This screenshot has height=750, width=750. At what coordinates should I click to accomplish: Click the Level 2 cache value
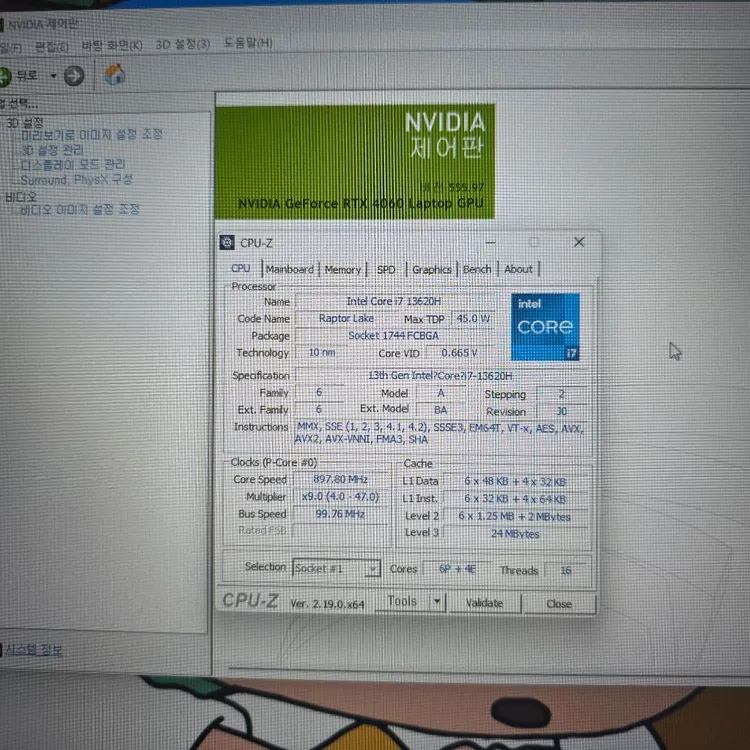pyautogui.click(x=515, y=517)
